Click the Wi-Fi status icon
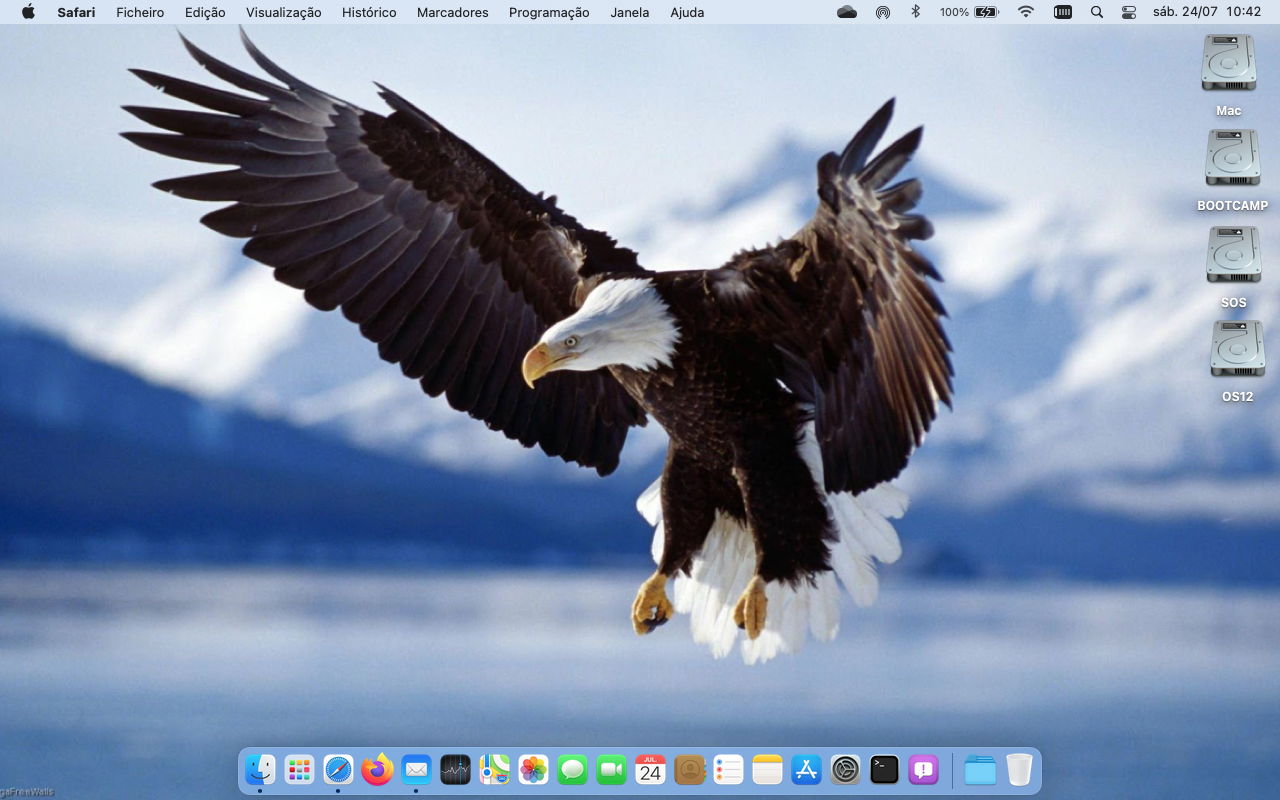 1026,12
